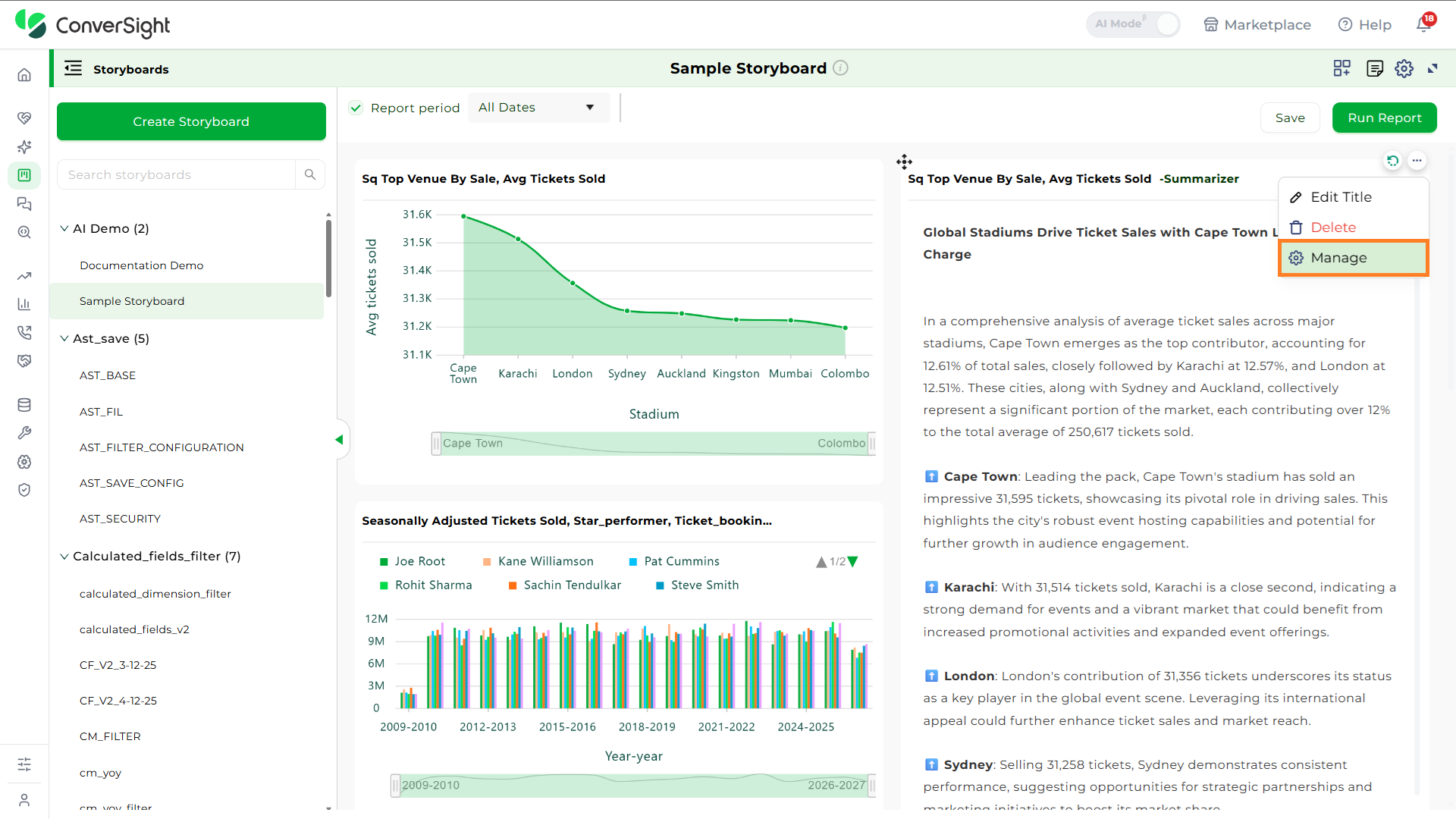The width and height of the screenshot is (1456, 819).
Task: Focus the Search storyboards field
Action: point(176,174)
